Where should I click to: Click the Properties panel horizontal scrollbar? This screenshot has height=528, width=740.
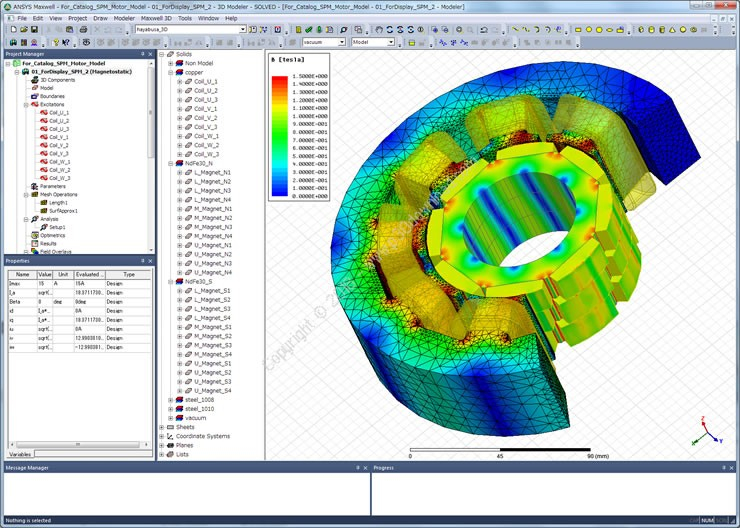79,444
